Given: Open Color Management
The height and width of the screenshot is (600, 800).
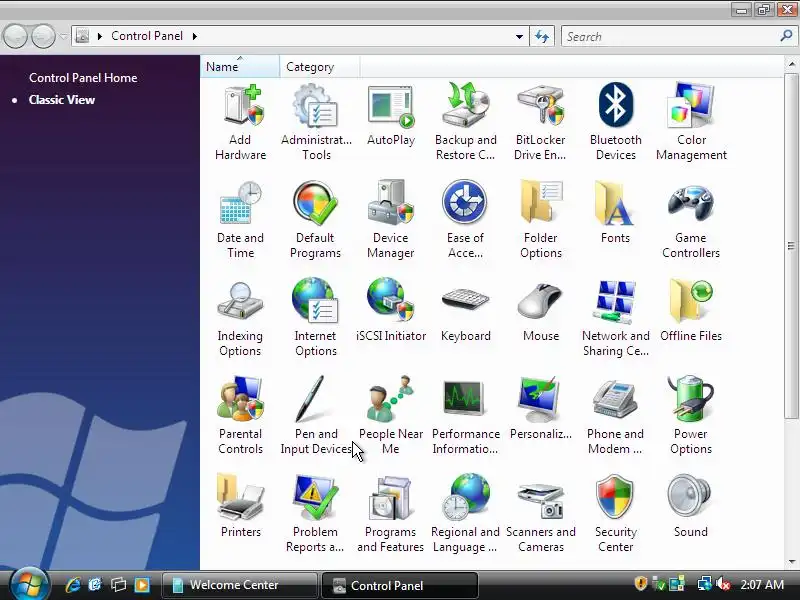Looking at the screenshot, I should (x=691, y=122).
